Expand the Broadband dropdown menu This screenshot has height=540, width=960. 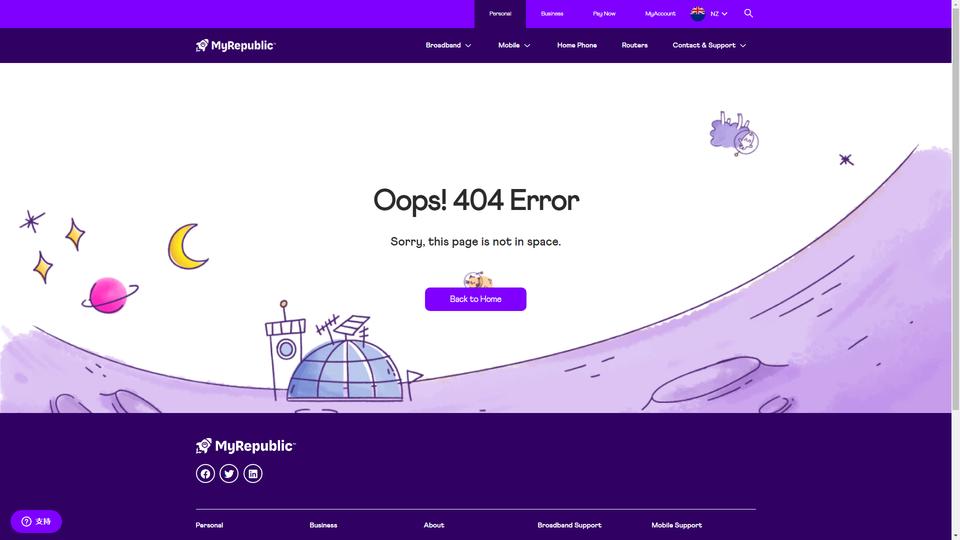click(448, 45)
